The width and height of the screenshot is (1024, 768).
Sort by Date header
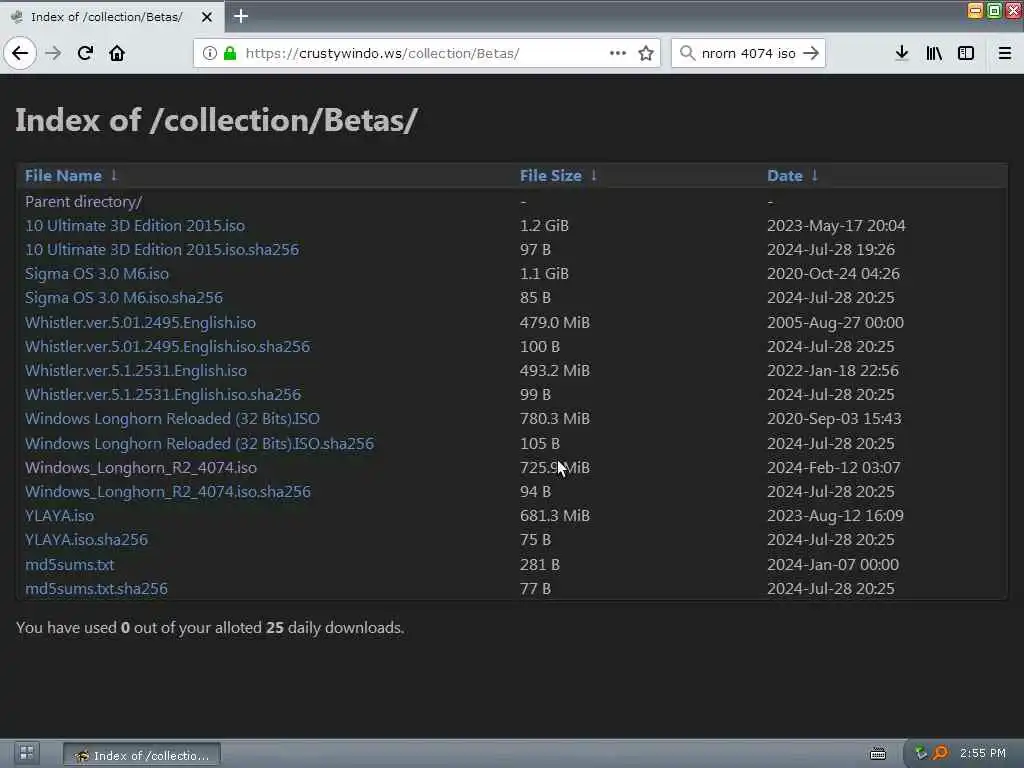(785, 176)
